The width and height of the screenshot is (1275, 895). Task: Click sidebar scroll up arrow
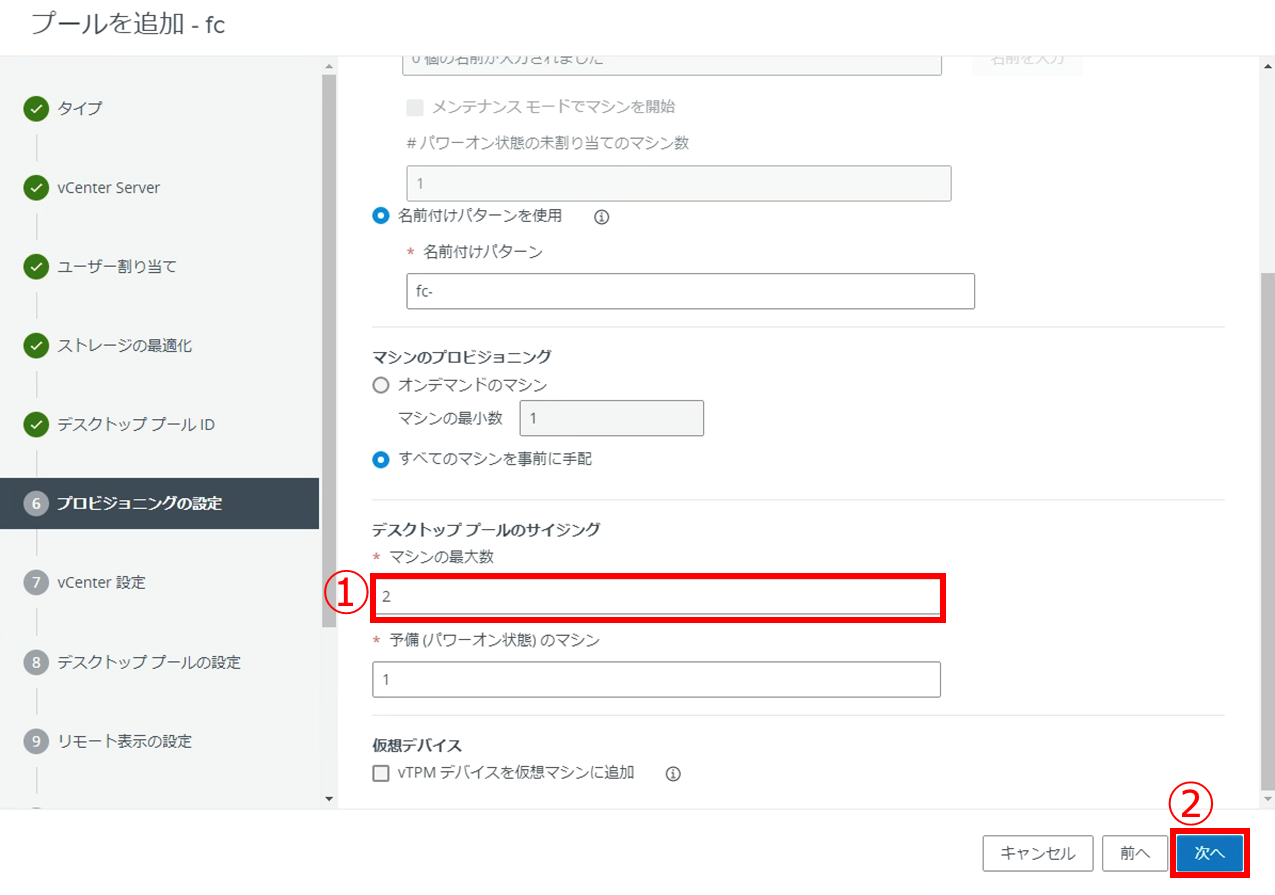tap(329, 67)
